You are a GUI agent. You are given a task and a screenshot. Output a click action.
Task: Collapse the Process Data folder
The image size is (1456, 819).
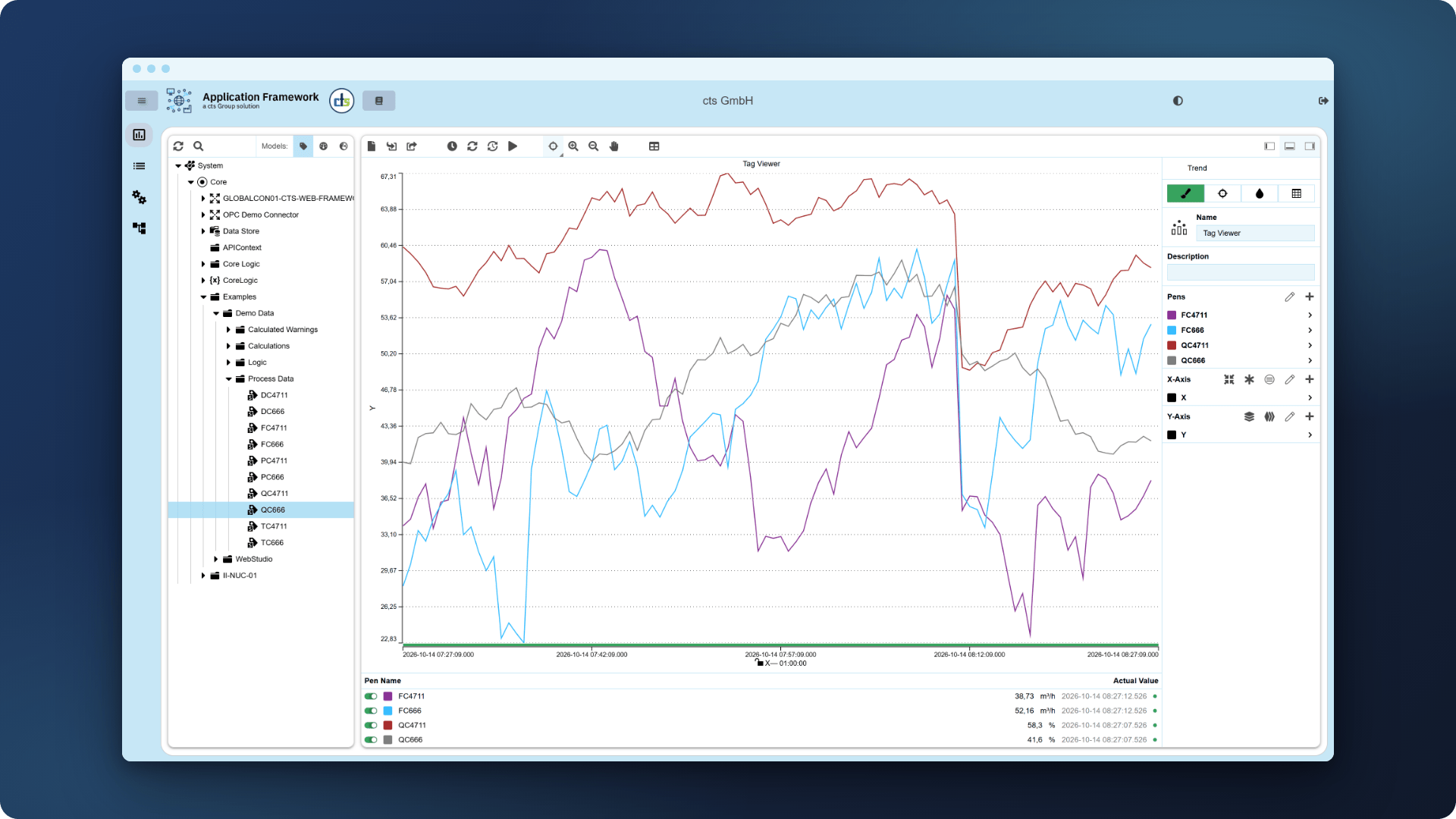[x=228, y=379]
